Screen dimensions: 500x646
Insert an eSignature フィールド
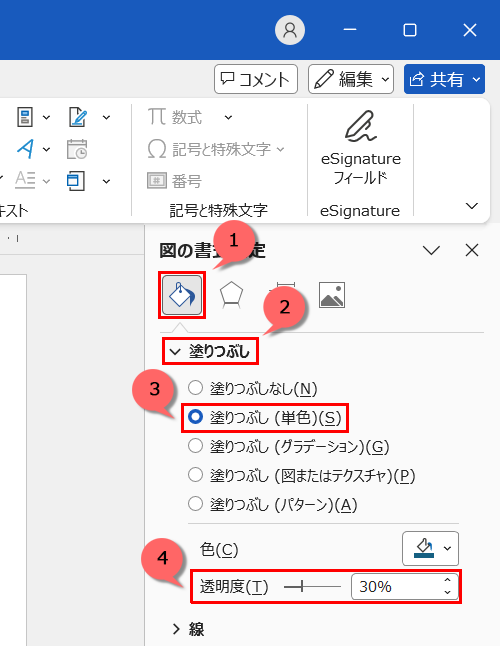pos(360,148)
